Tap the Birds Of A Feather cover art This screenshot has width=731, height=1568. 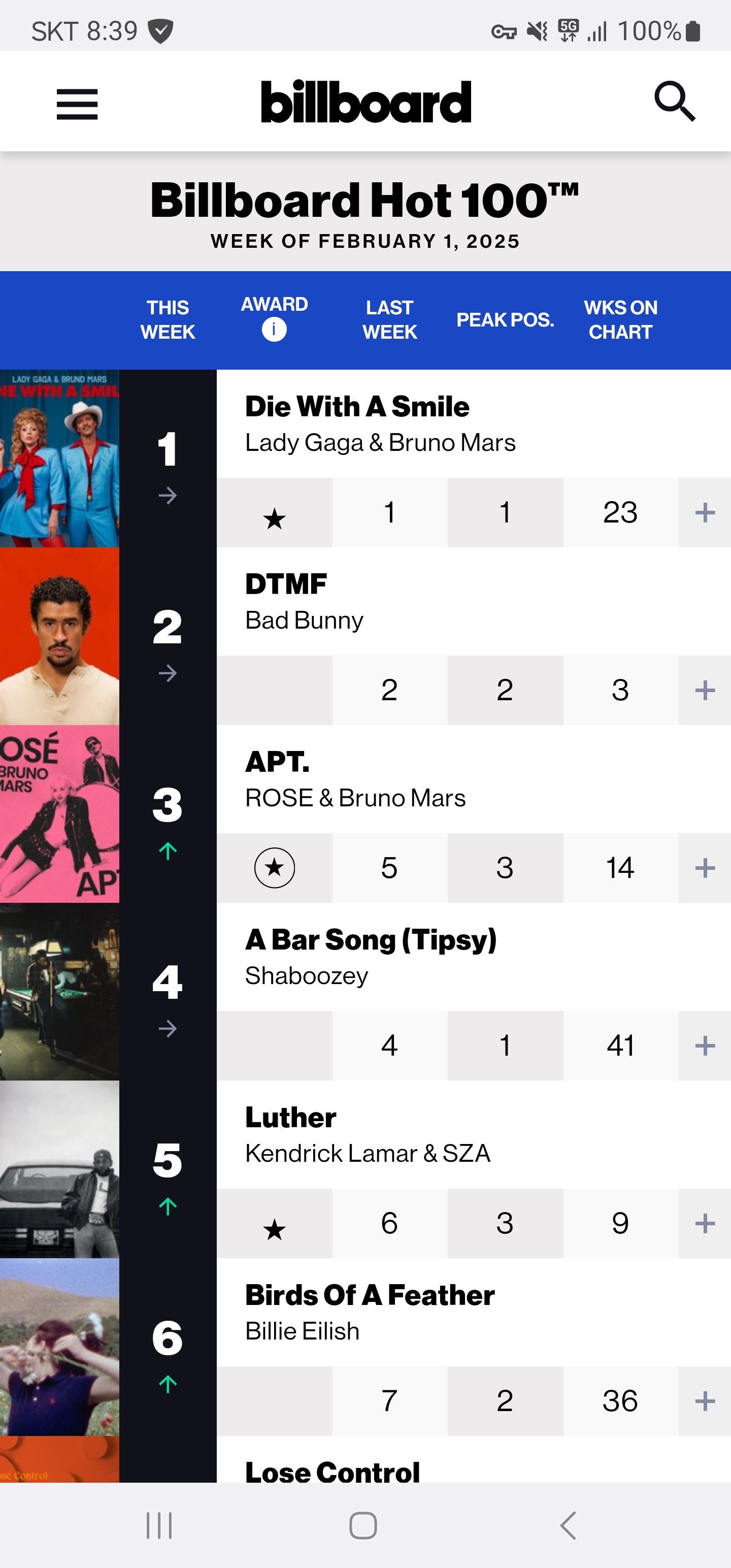tap(60, 1347)
